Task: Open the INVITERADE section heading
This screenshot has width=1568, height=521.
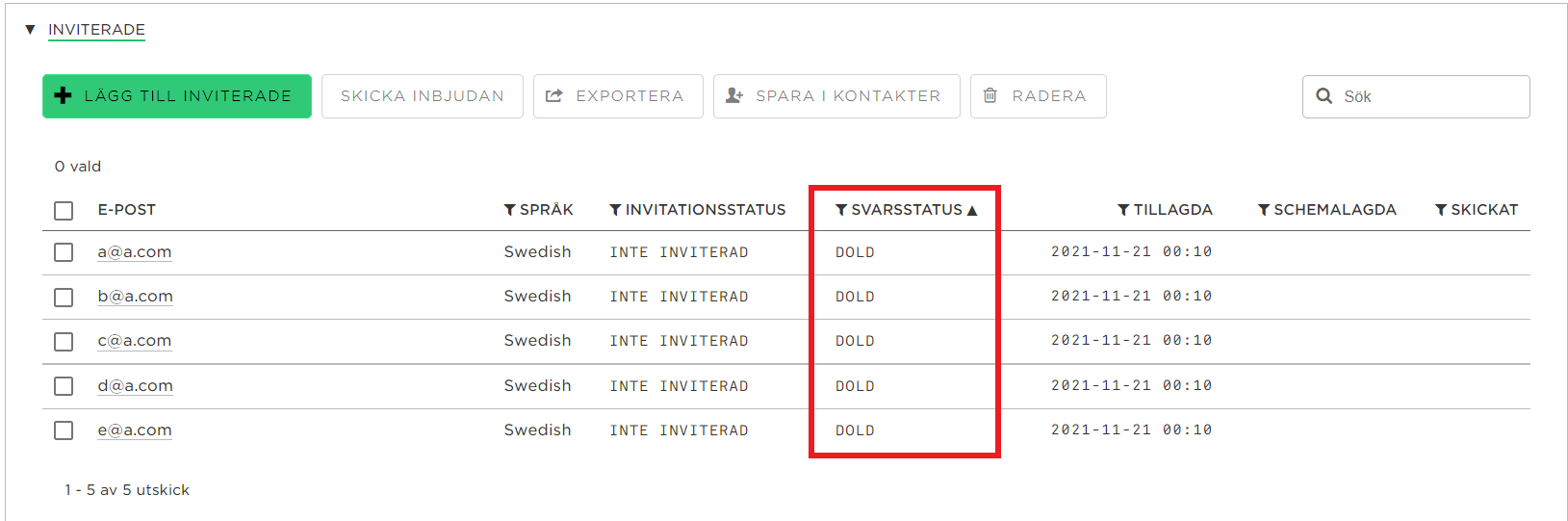Action: tap(96, 30)
